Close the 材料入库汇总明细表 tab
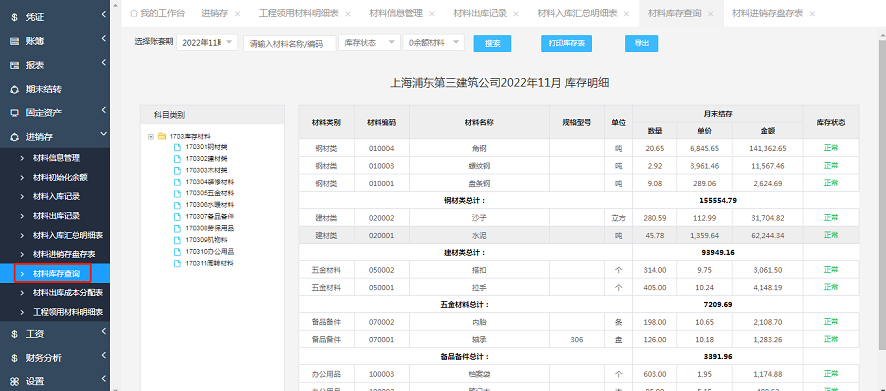The height and width of the screenshot is (391, 886). (626, 14)
